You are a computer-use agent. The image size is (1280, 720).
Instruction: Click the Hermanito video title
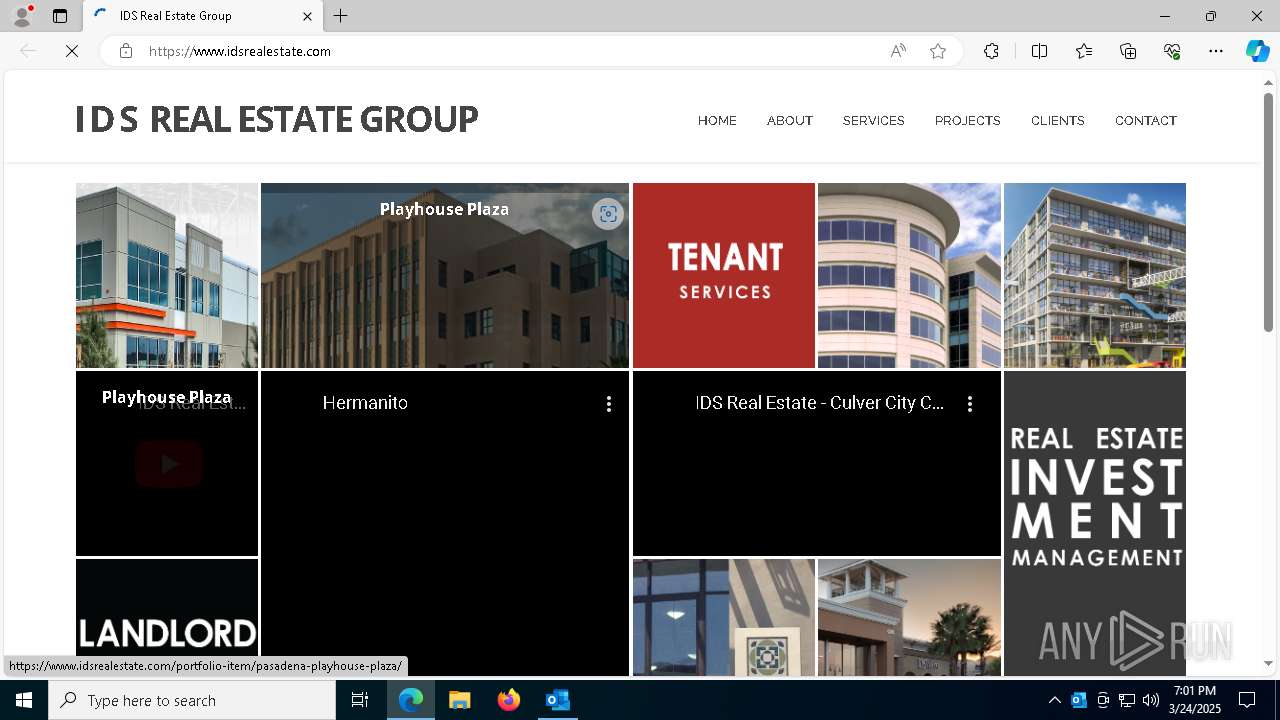click(x=365, y=403)
